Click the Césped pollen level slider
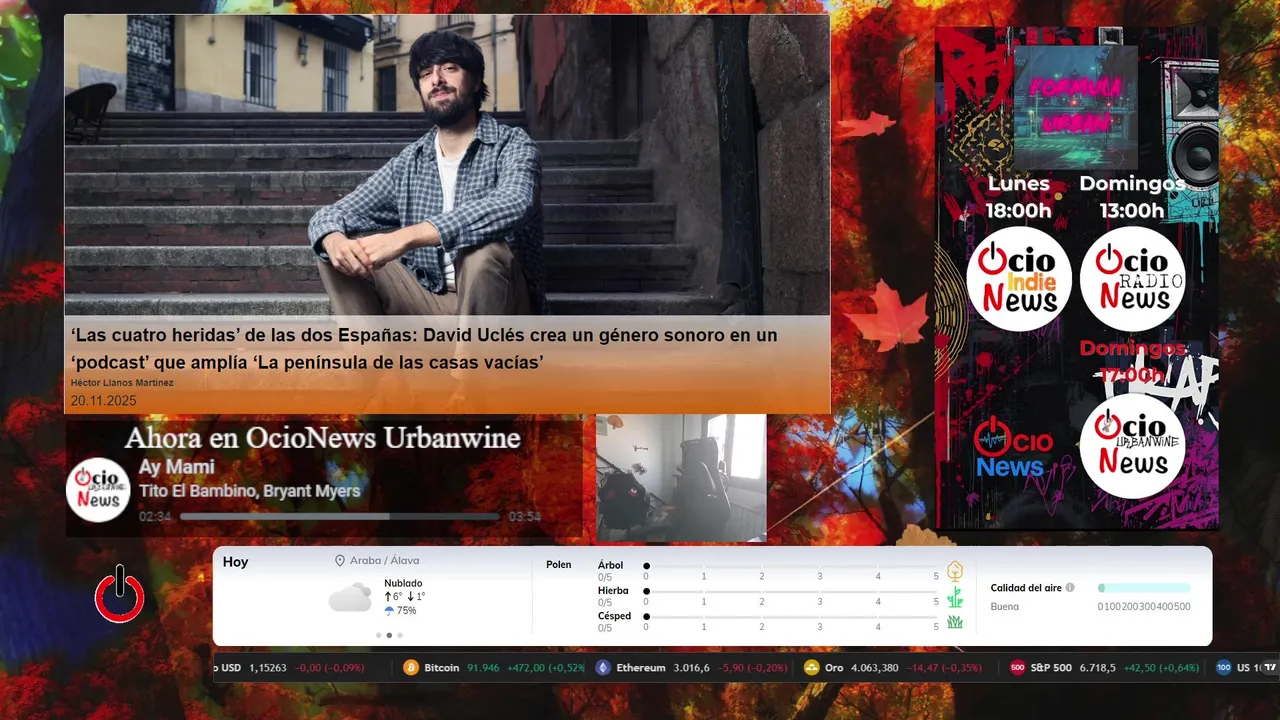The image size is (1280, 720). coord(791,617)
